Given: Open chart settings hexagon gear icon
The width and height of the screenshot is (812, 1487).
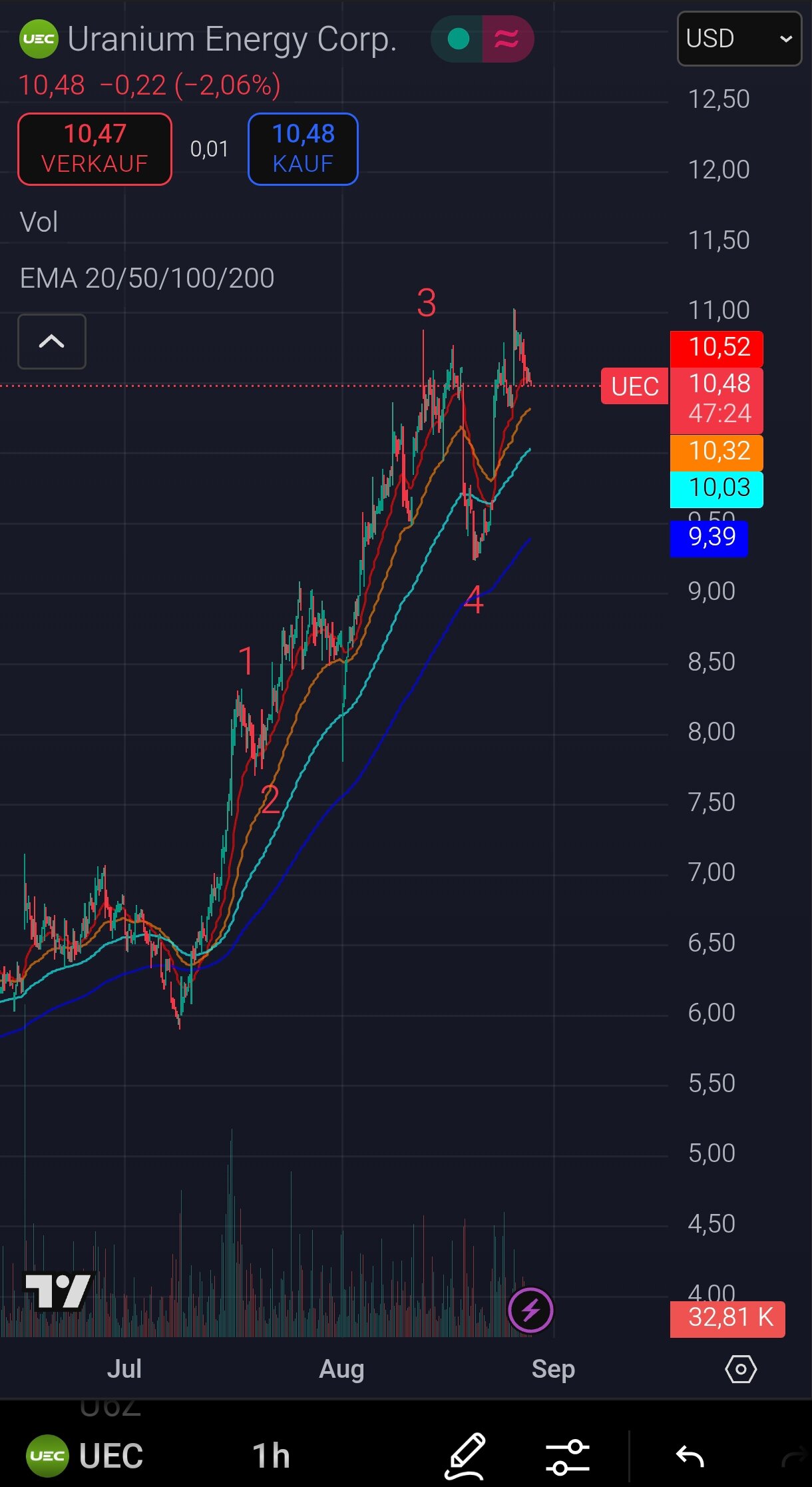Looking at the screenshot, I should coord(740,1369).
